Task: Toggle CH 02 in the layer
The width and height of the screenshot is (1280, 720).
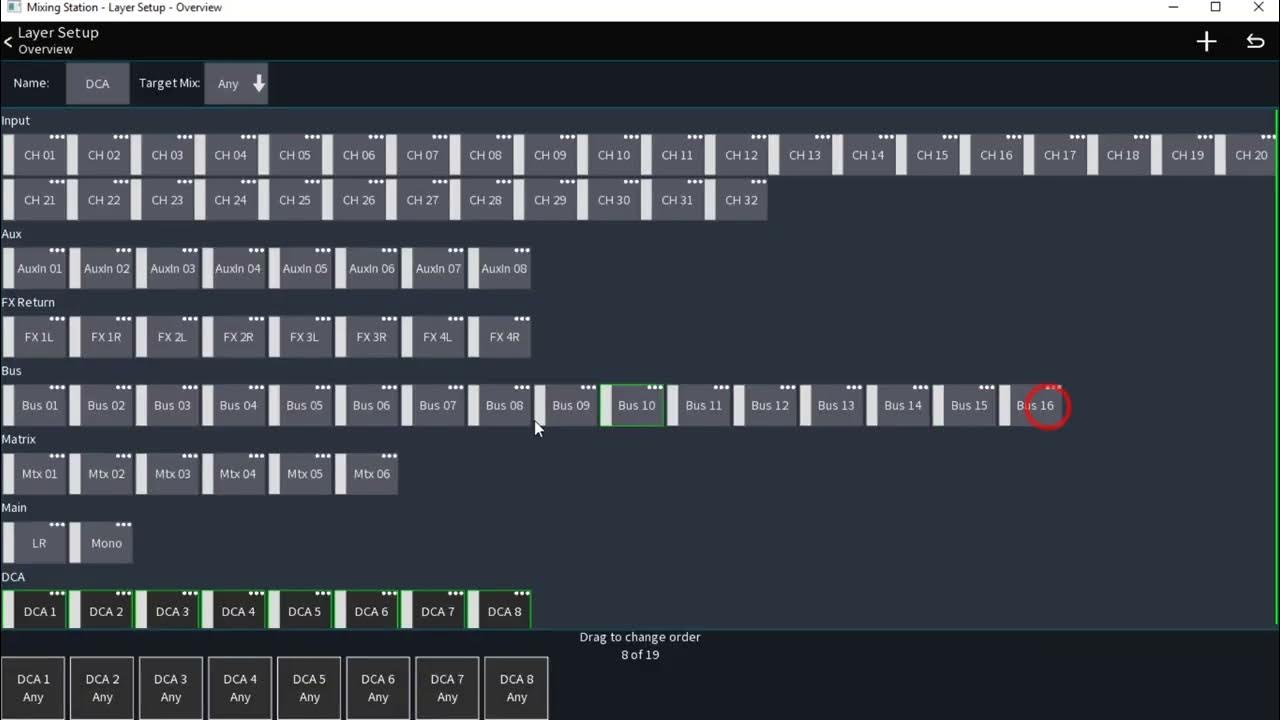Action: pyautogui.click(x=99, y=155)
